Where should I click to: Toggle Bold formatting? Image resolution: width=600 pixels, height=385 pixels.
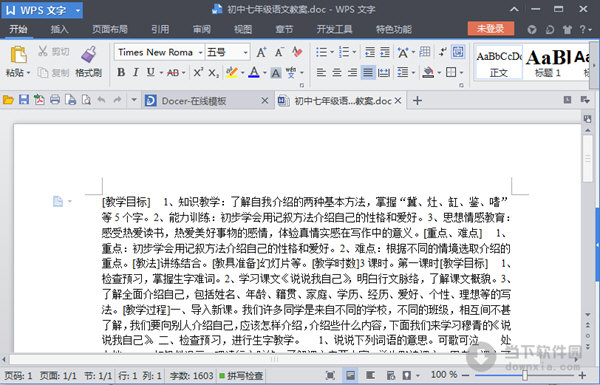tap(121, 72)
